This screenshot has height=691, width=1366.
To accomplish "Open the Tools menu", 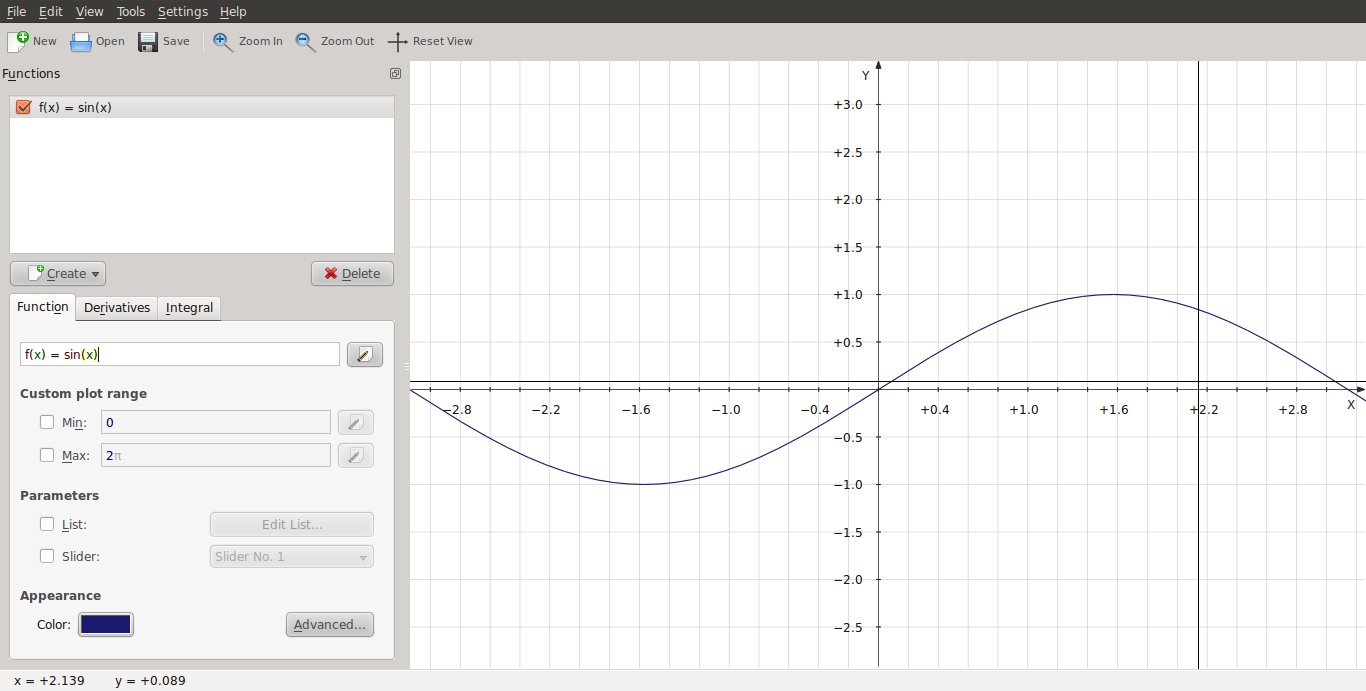I will click(x=130, y=12).
